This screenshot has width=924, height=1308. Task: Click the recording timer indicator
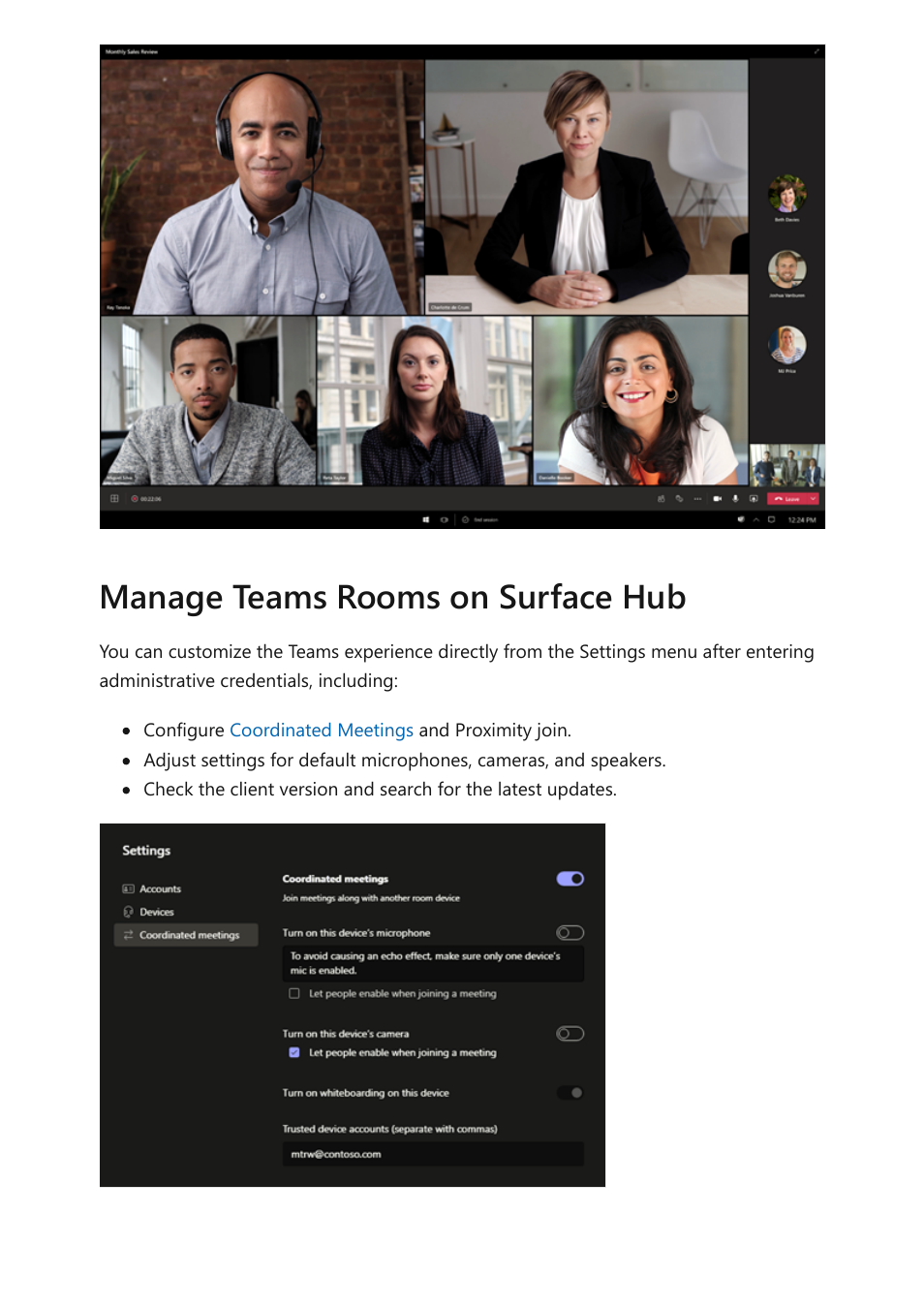click(x=146, y=499)
